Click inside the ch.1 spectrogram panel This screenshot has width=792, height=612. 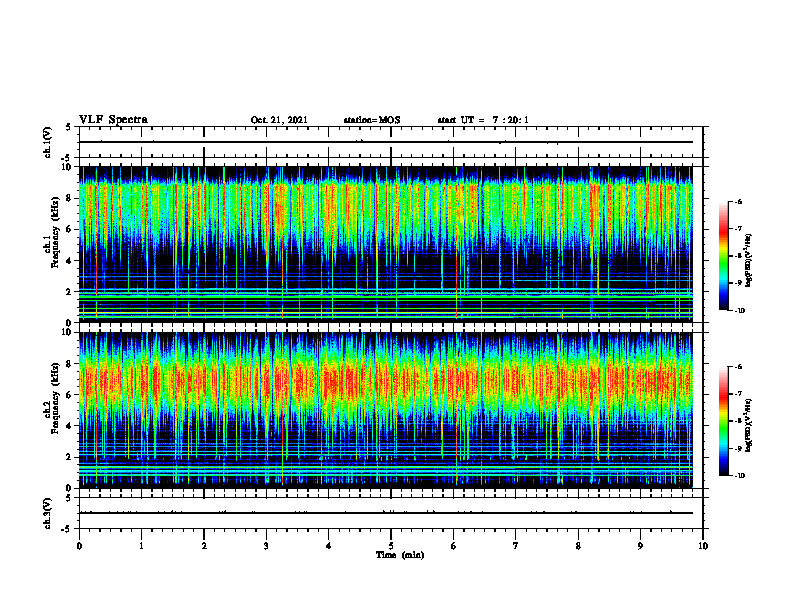coord(385,244)
